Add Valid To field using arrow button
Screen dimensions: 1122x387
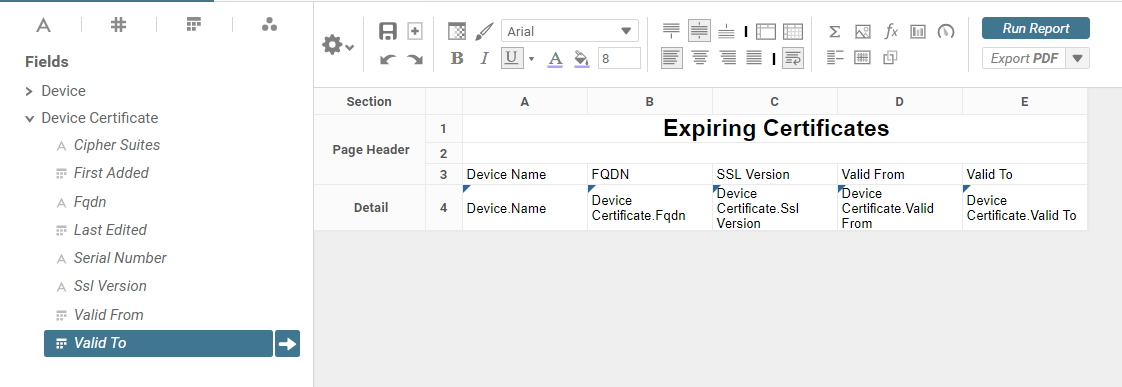288,343
